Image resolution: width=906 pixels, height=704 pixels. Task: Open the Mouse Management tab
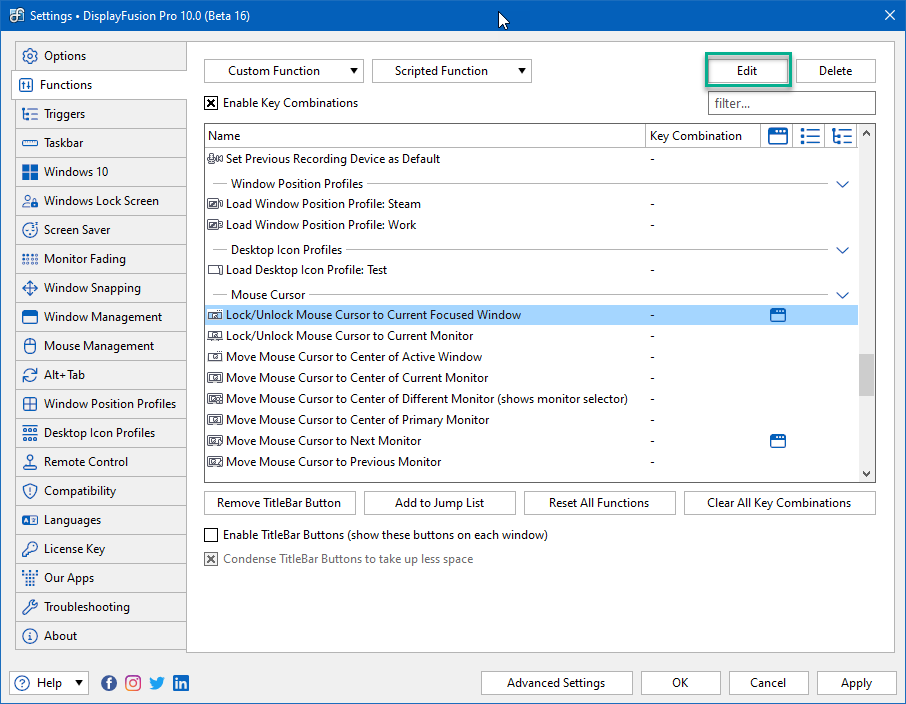coord(101,346)
